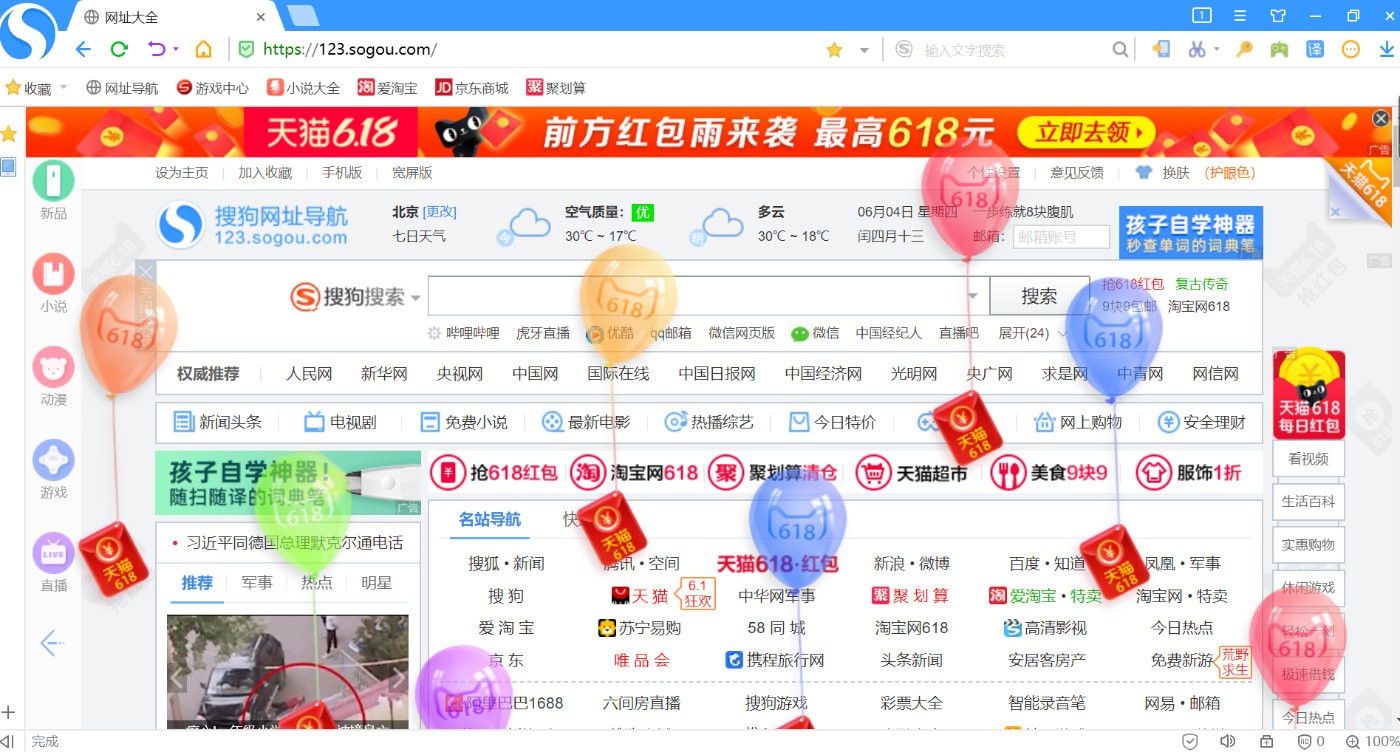Open the 天猫超市 promo link

(914, 472)
